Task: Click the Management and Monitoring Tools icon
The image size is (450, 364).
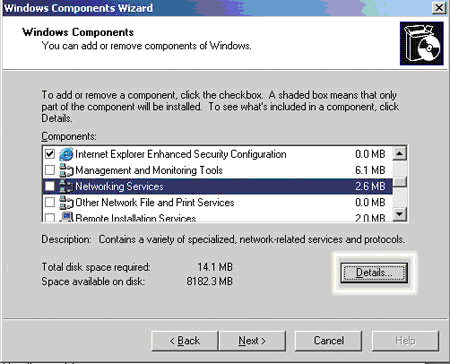Action: 66,170
